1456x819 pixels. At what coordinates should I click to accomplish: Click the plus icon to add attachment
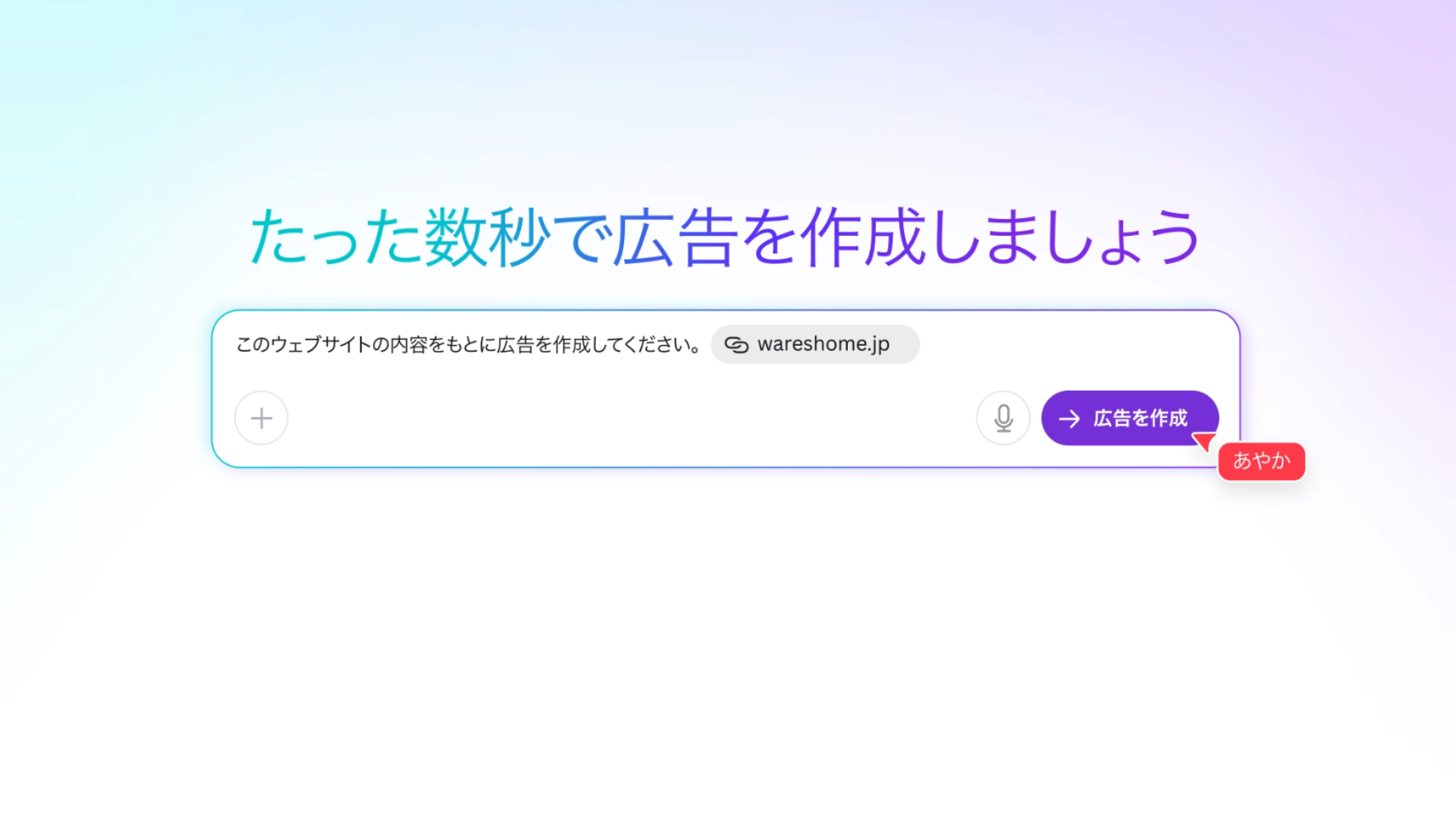pyautogui.click(x=261, y=418)
